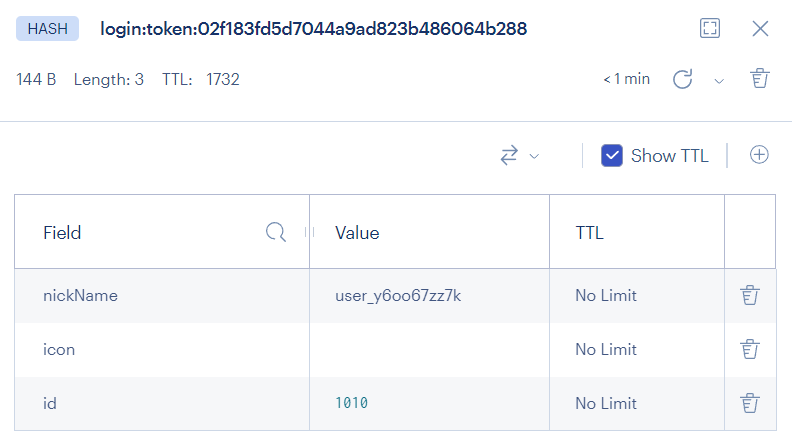Select the 1010 id value
The width and height of the screenshot is (792, 445).
click(352, 403)
